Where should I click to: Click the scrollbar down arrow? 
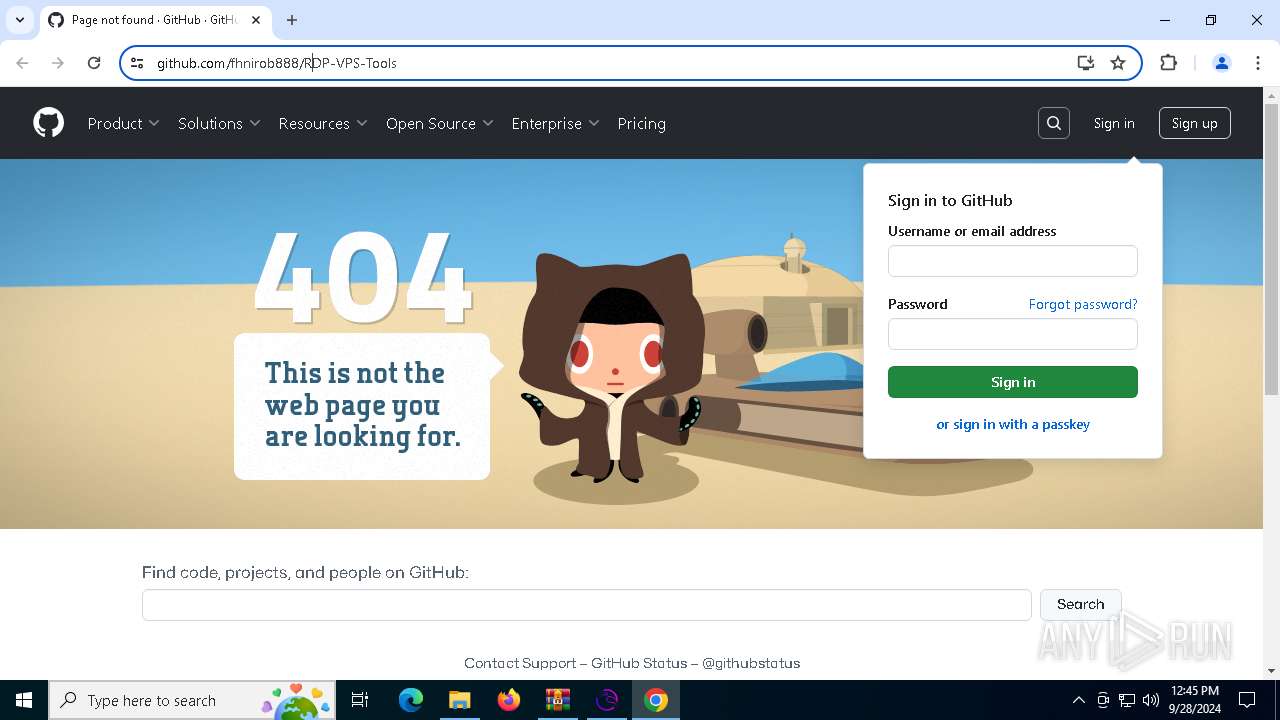coord(1271,671)
